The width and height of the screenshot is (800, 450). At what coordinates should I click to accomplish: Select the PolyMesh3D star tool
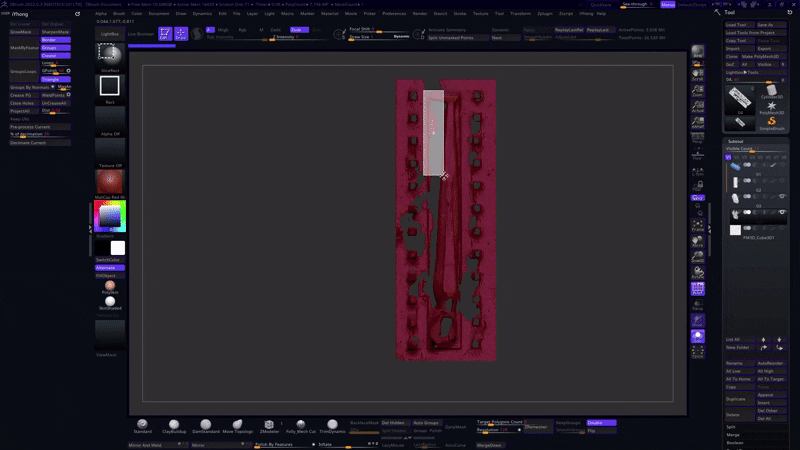click(x=771, y=108)
